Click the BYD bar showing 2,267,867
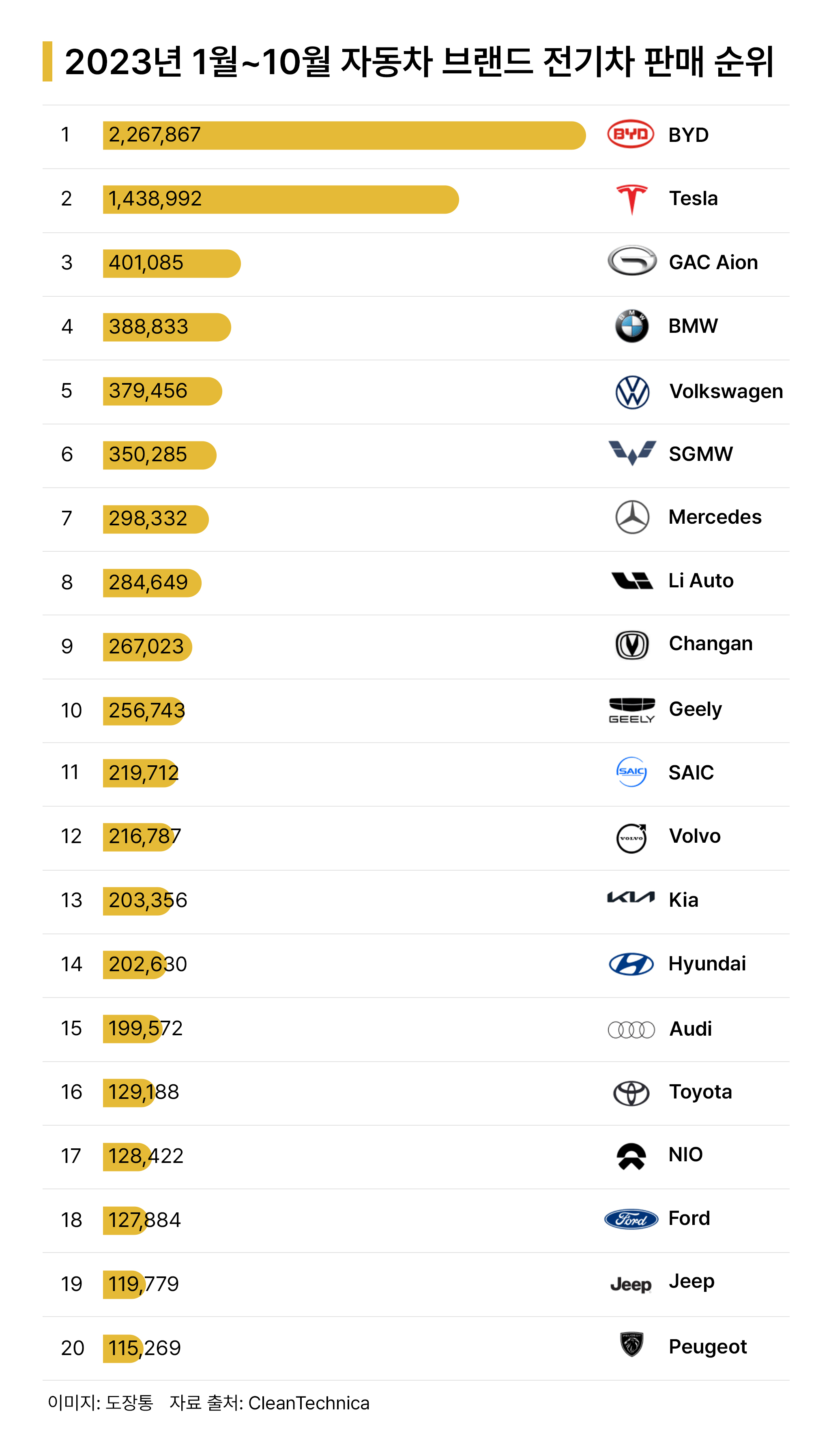The image size is (831, 1456). [x=344, y=135]
